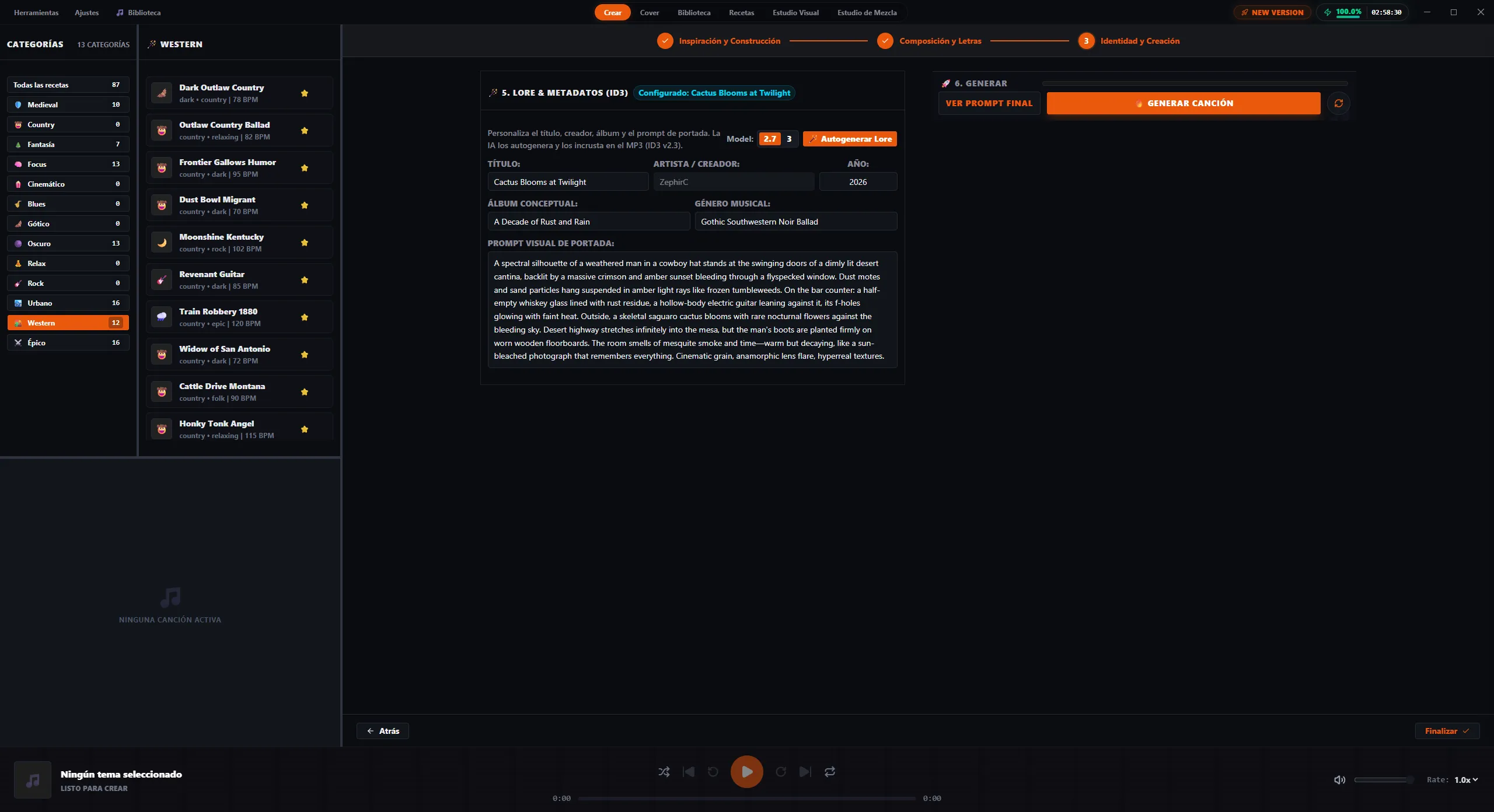The image size is (1494, 812).
Task: Click the Honky Tonk Angel recipe icon
Action: click(x=162, y=429)
